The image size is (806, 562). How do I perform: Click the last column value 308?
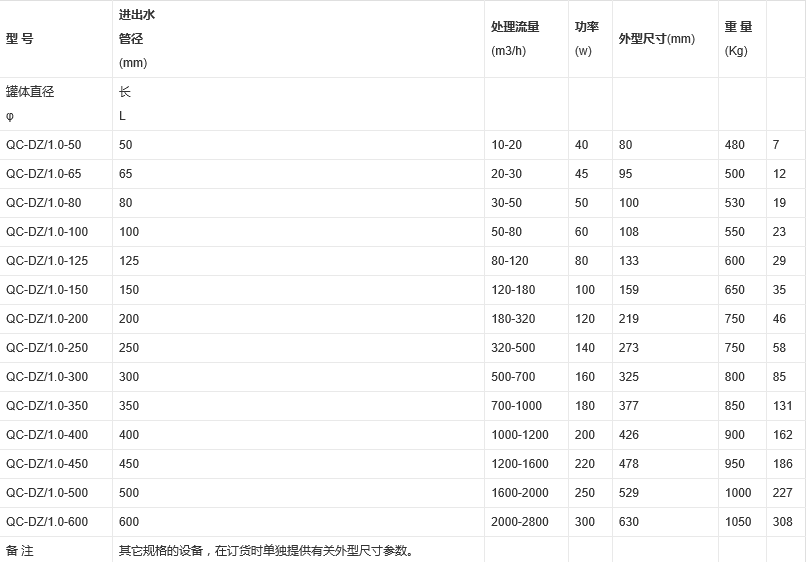tap(782, 522)
